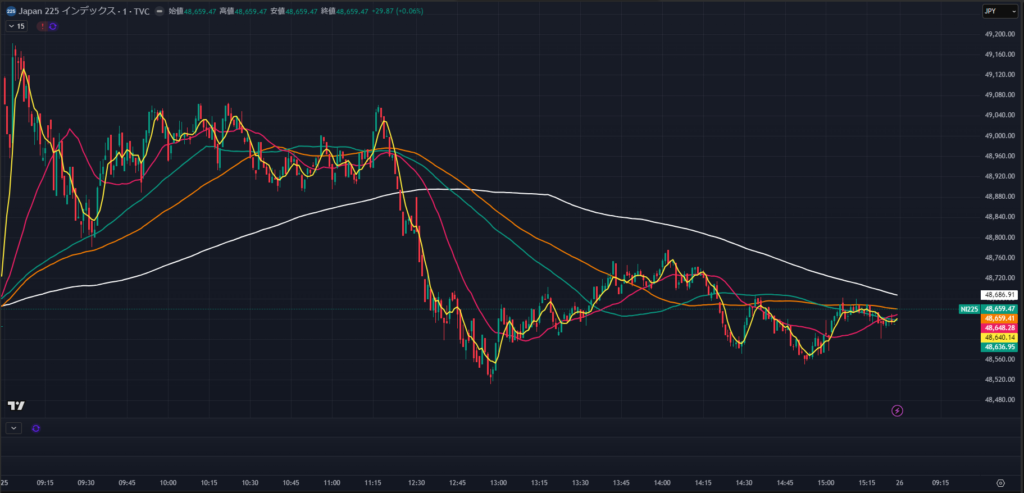Viewport: 1024px width, 493px height.
Task: Click the pink 48,648.28 price label
Action: tap(999, 328)
